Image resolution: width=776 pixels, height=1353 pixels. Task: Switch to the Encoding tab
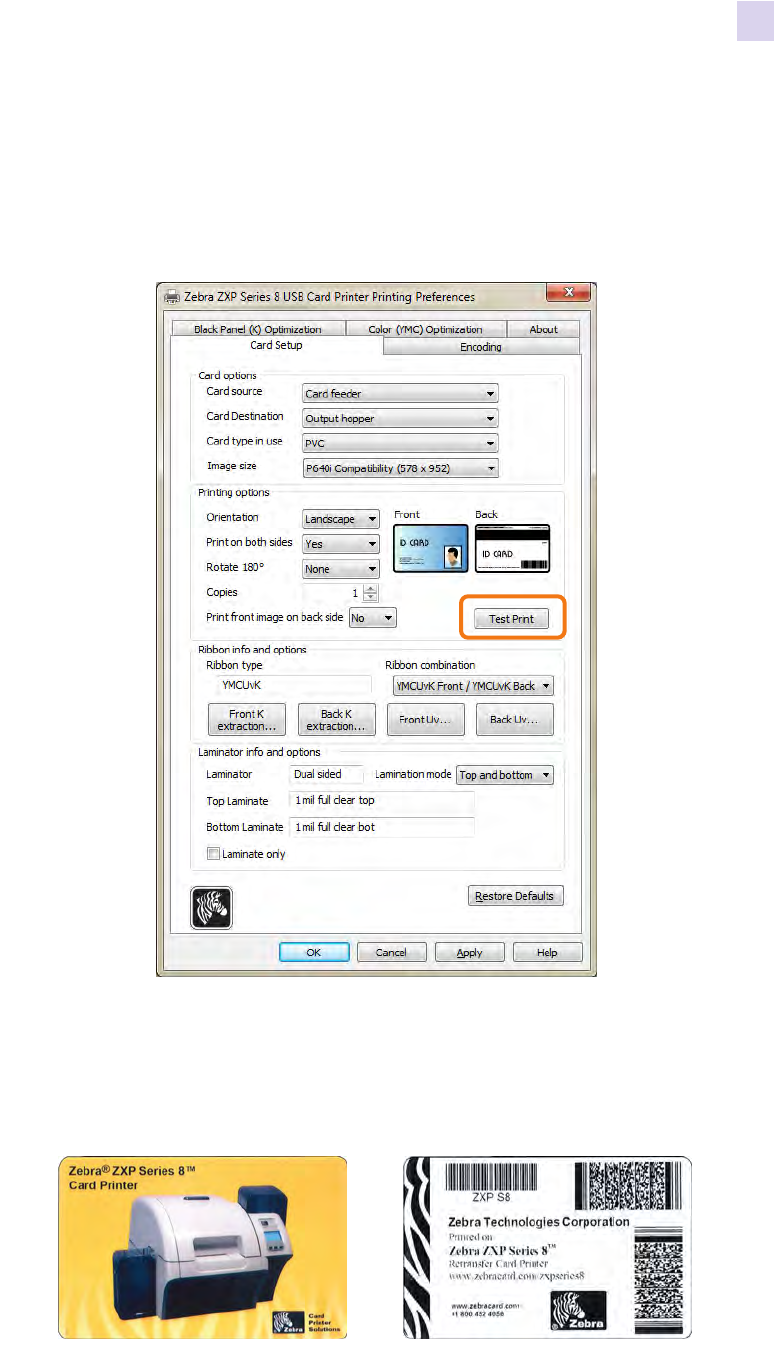tap(481, 347)
